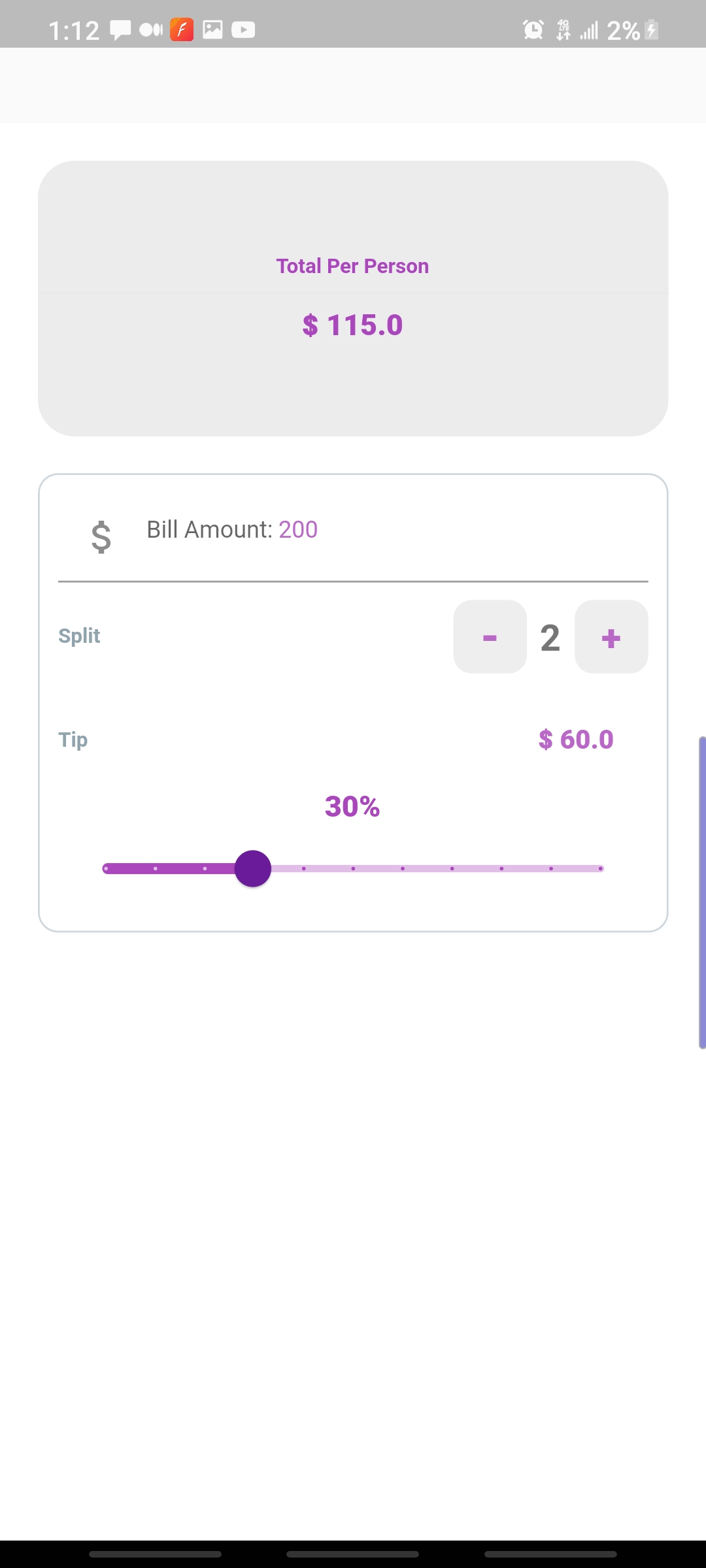This screenshot has height=1568, width=706.
Task: Tap the $ 60.0 tip amount text
Action: [576, 740]
